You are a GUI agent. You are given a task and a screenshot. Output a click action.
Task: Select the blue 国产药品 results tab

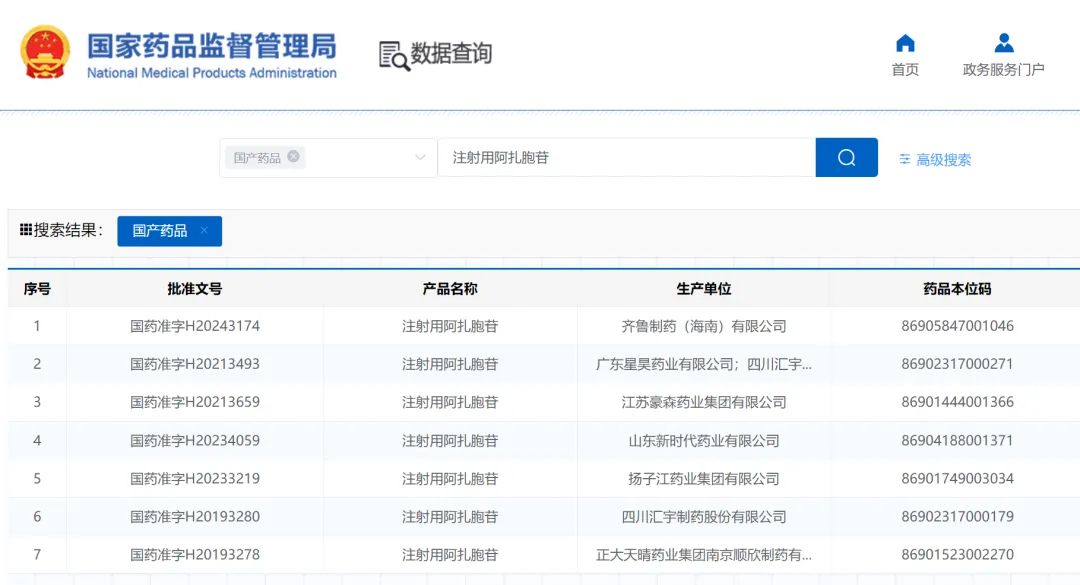click(x=160, y=231)
